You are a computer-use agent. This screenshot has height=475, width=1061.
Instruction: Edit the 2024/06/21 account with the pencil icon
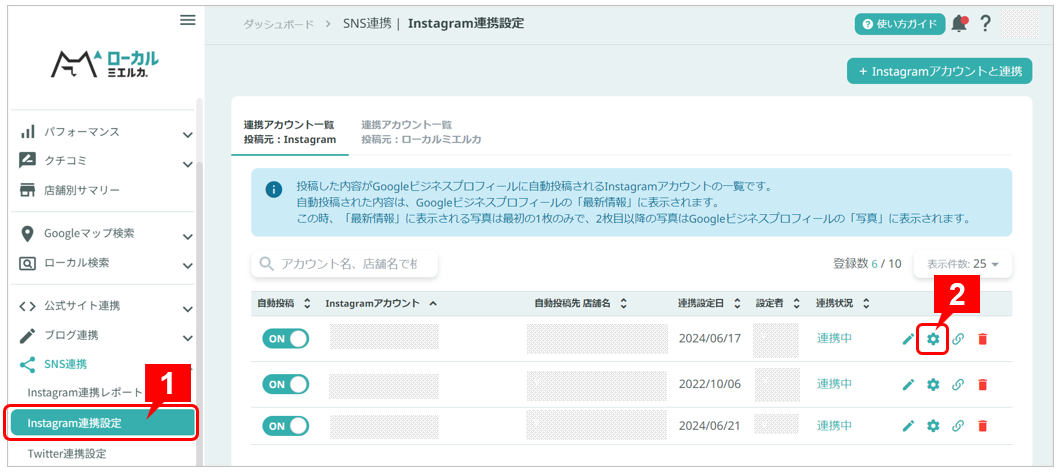pos(908,426)
